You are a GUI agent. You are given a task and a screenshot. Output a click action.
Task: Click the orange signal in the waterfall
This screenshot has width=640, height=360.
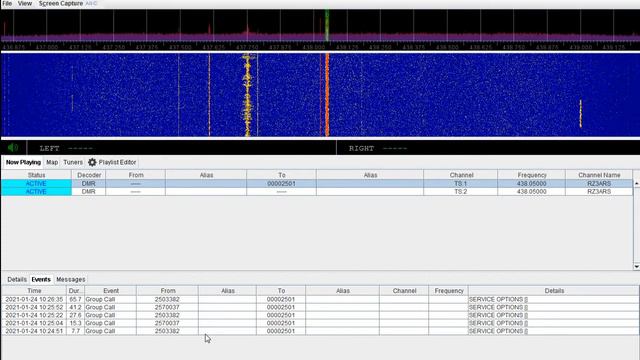[x=327, y=95]
